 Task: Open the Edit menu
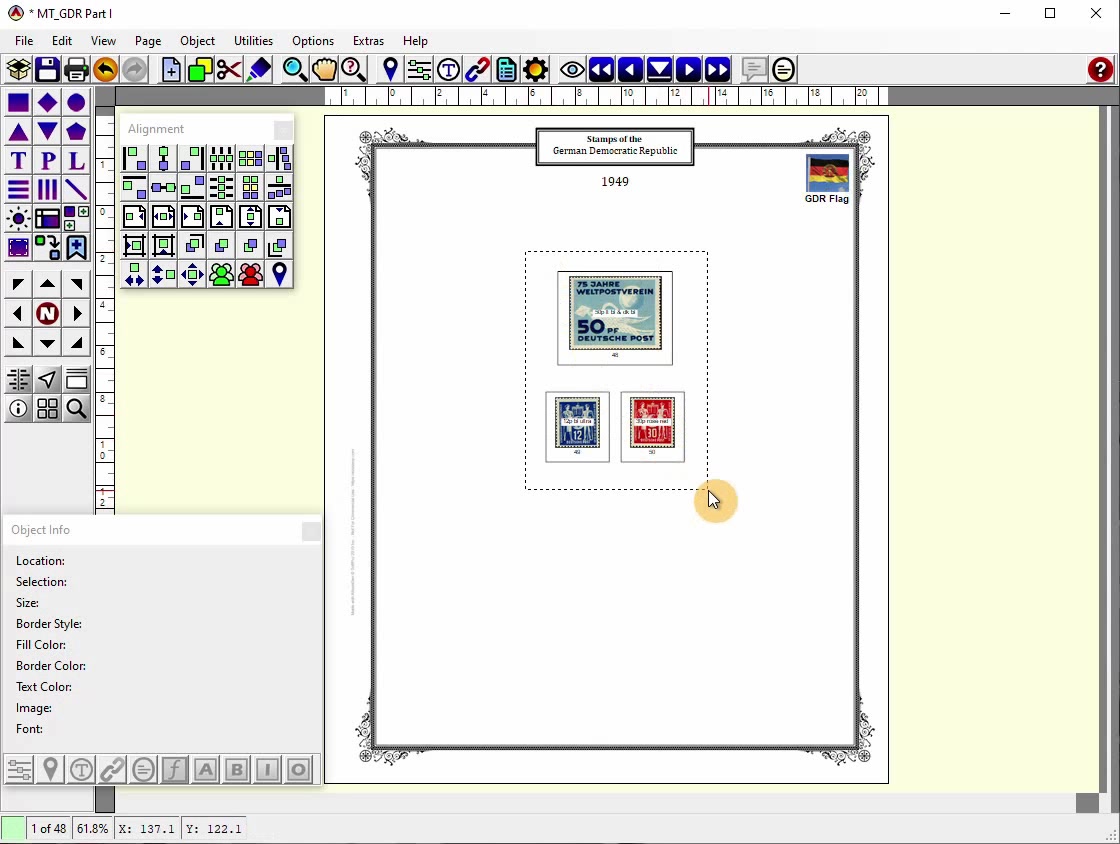(x=62, y=41)
